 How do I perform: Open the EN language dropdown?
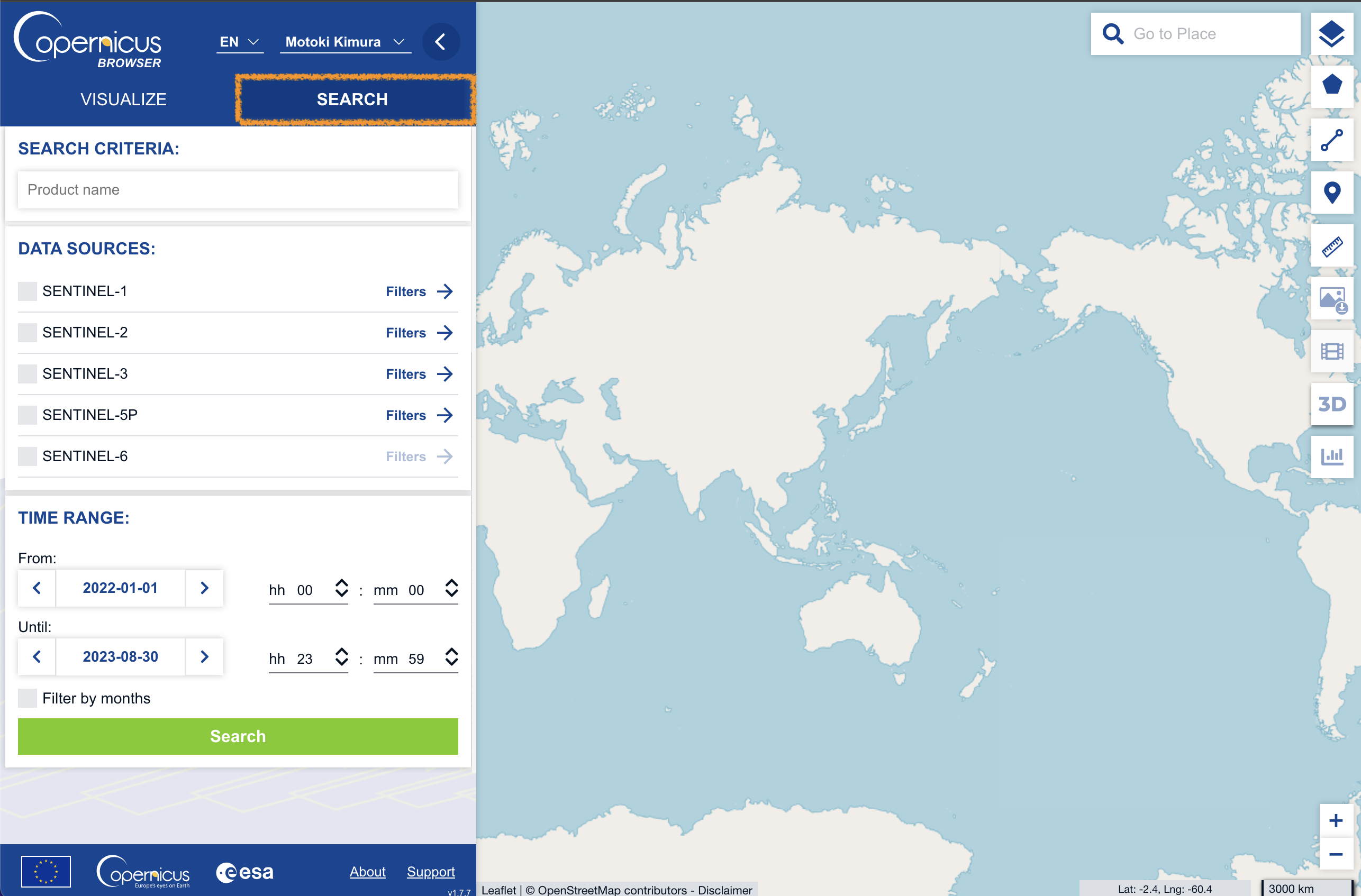pyautogui.click(x=239, y=42)
